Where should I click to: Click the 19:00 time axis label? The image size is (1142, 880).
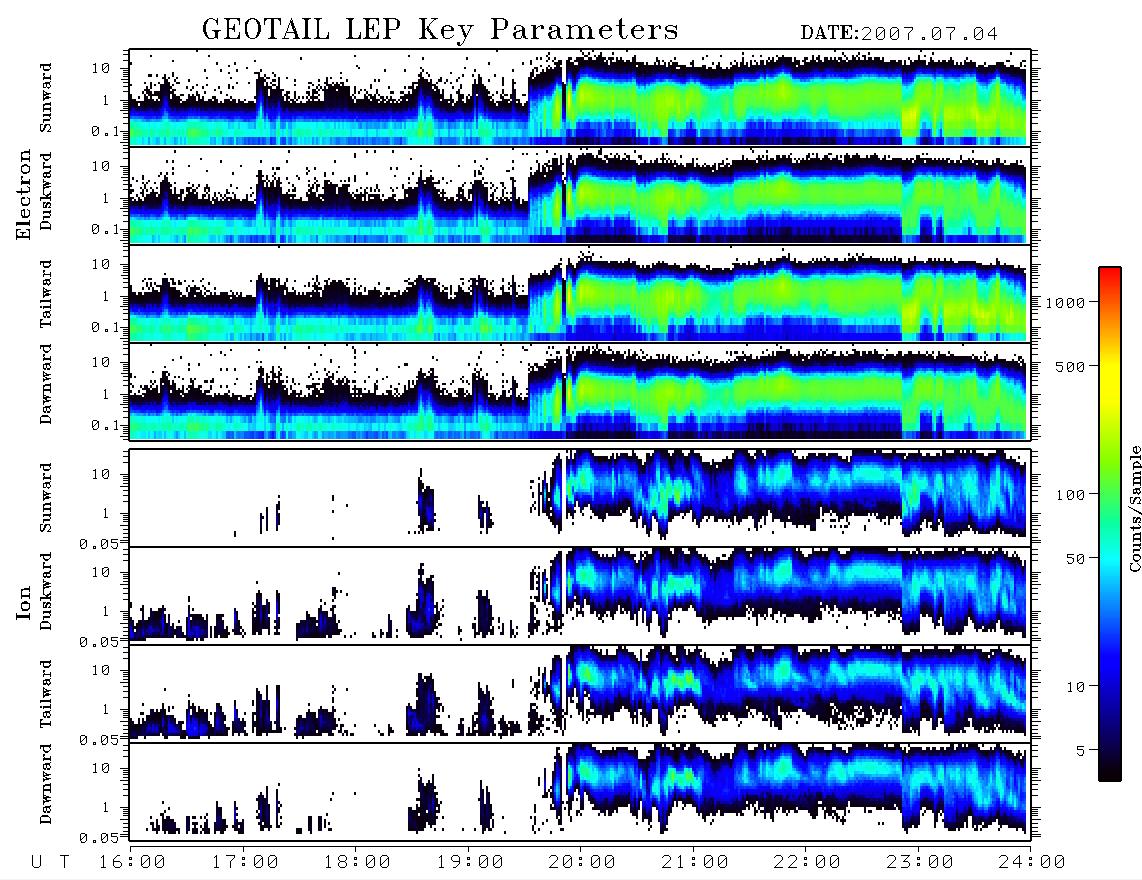(x=470, y=862)
